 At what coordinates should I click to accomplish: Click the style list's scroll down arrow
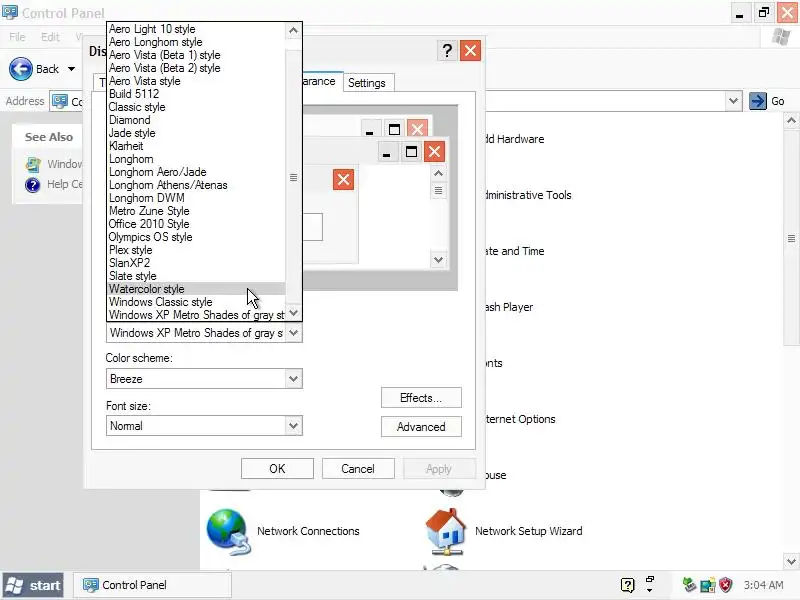click(x=293, y=313)
